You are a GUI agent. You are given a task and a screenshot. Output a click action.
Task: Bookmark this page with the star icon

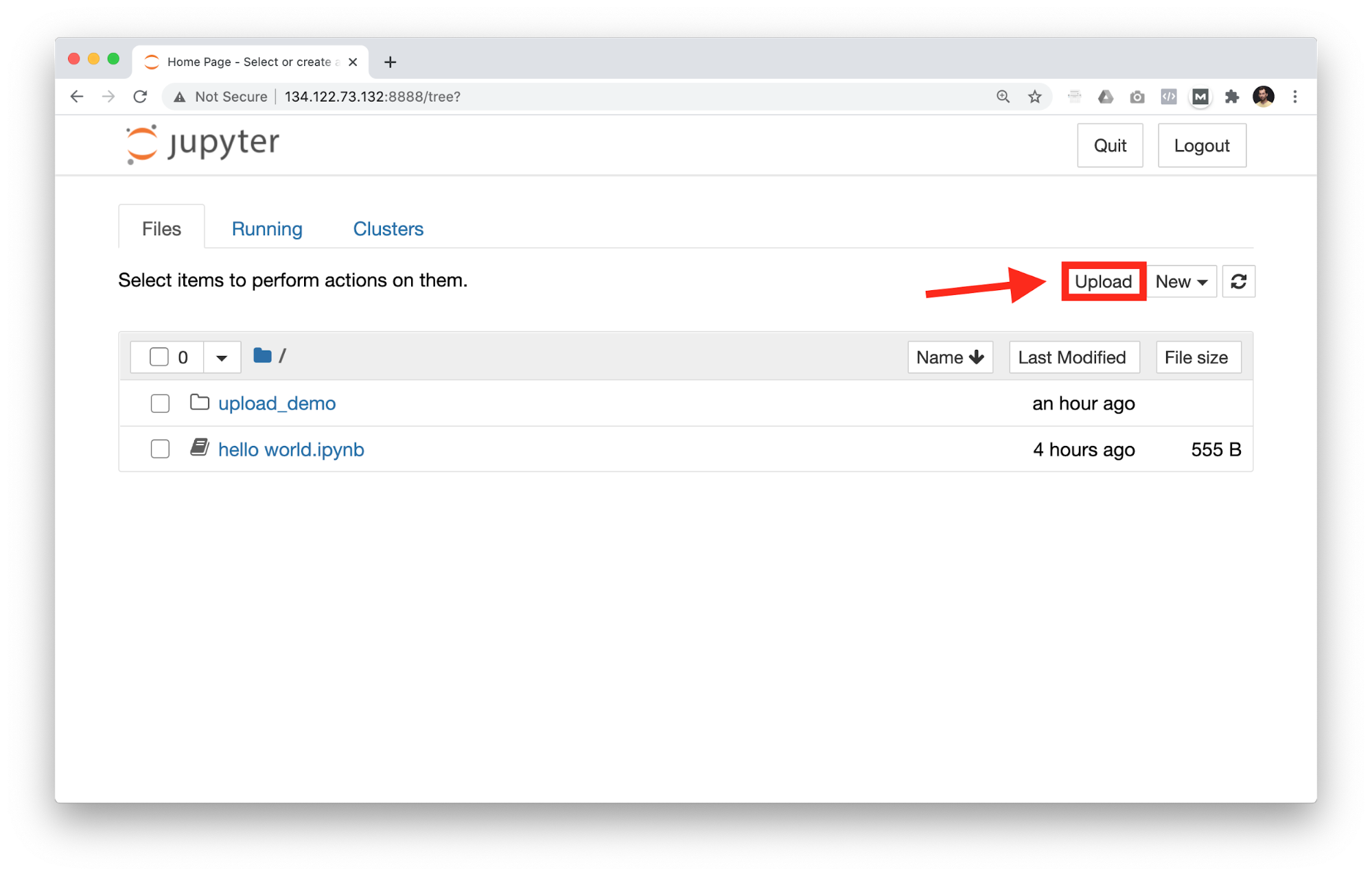pos(1034,97)
